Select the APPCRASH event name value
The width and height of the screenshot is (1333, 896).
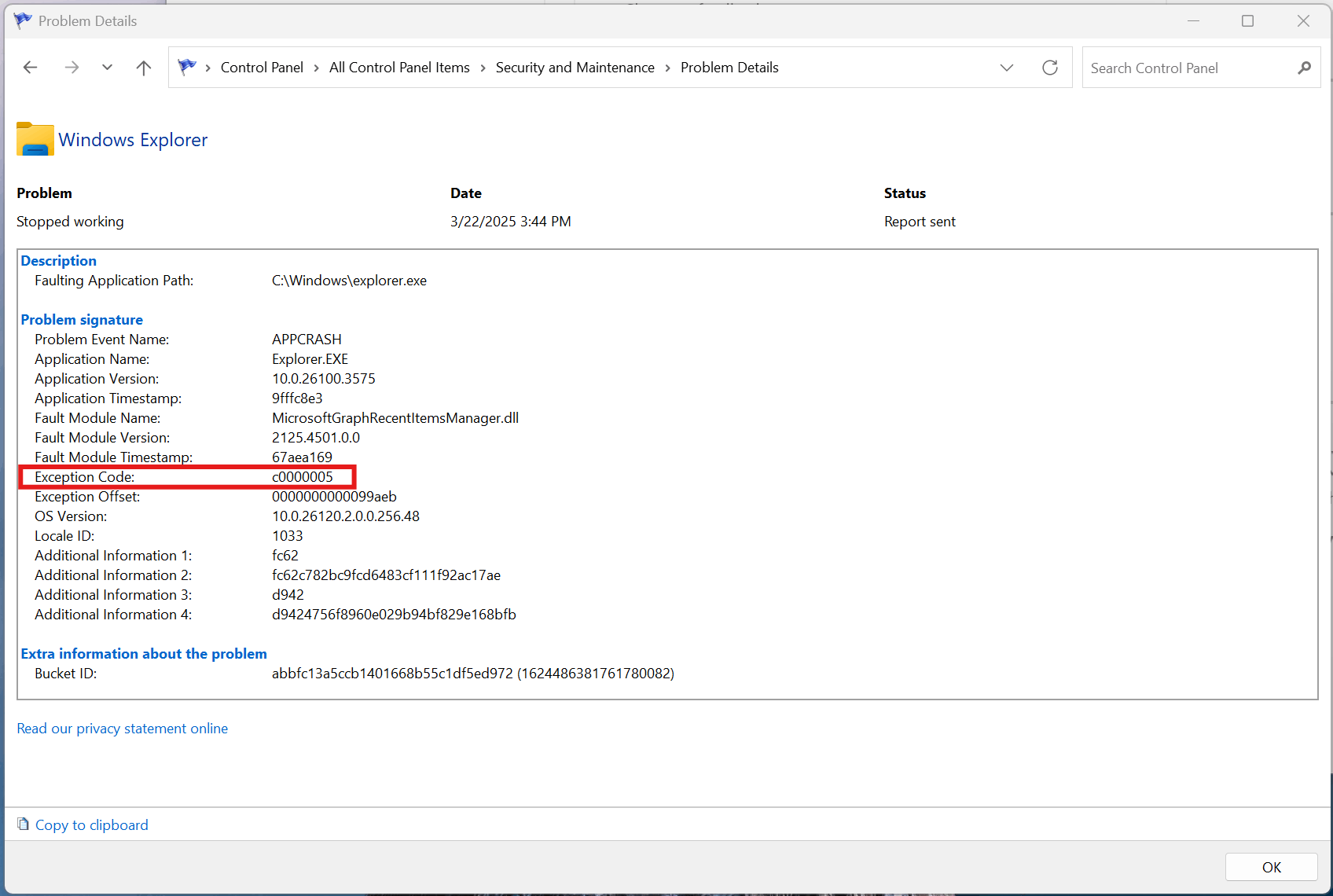coord(307,340)
